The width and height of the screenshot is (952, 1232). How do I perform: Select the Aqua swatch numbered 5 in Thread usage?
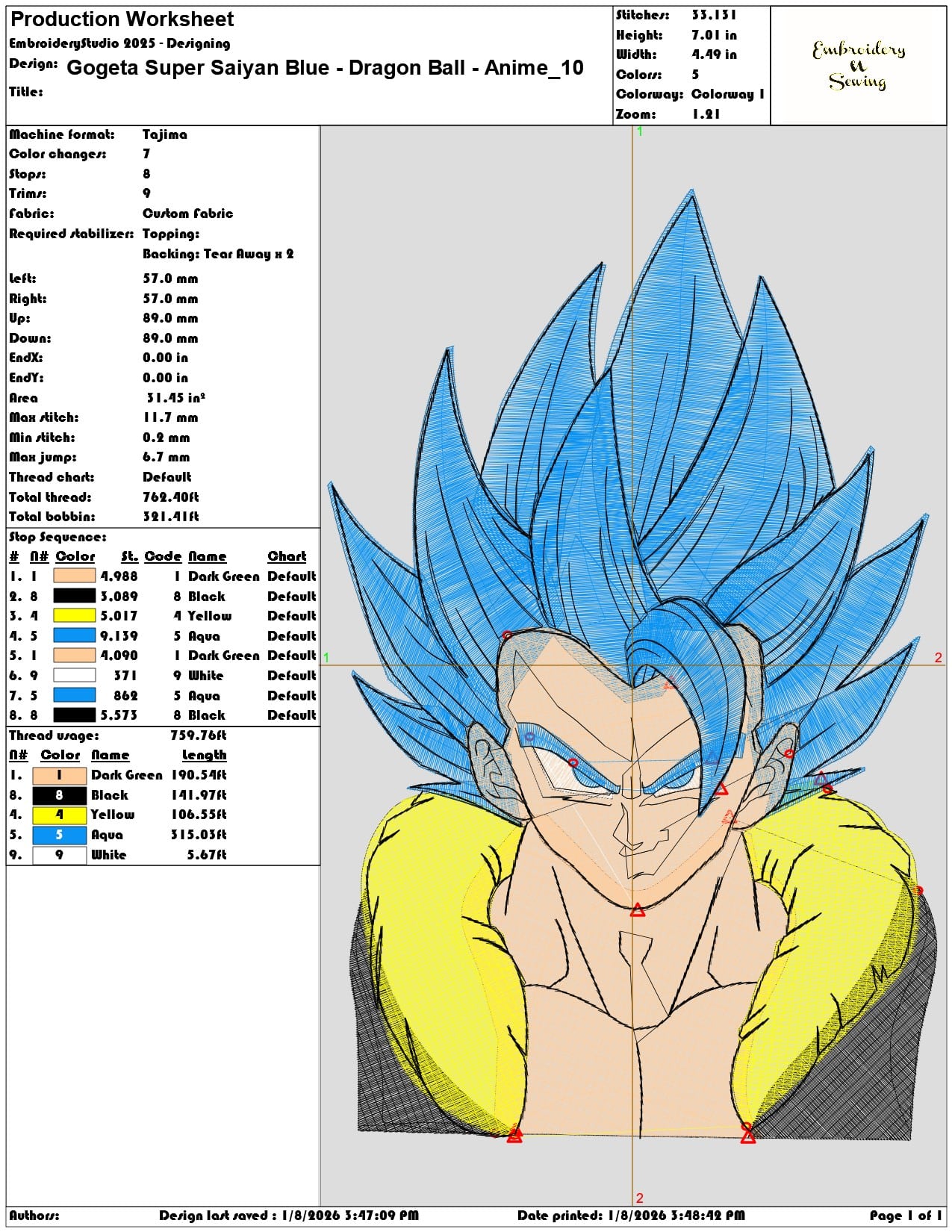point(59,835)
